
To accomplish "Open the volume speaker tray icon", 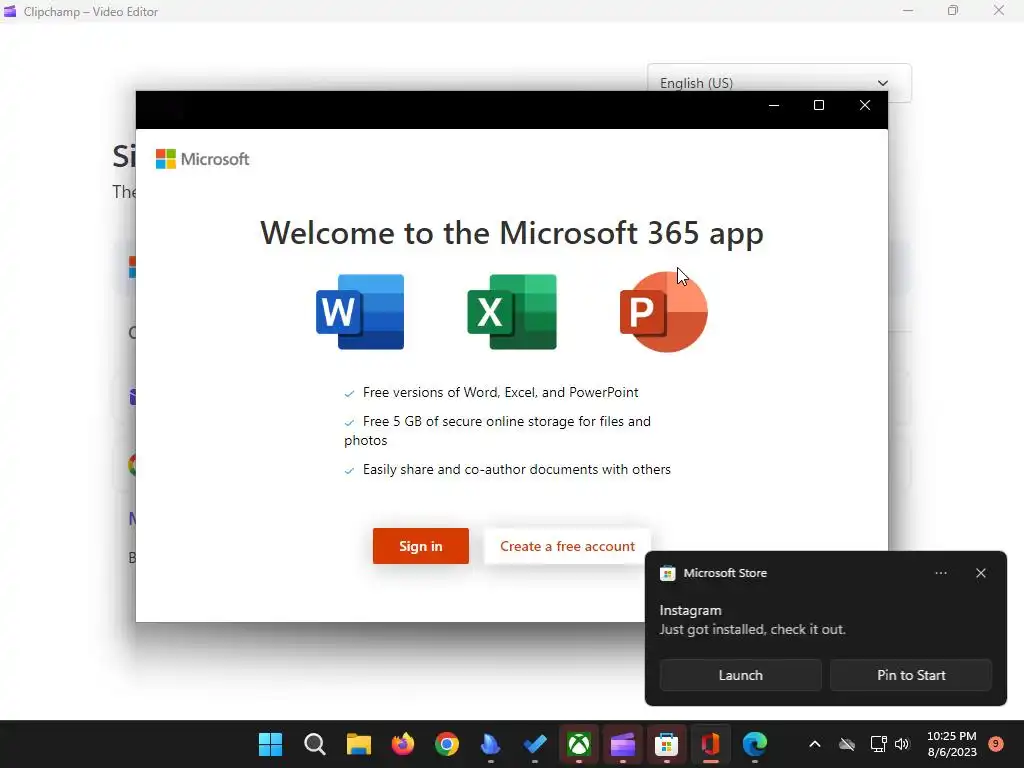I will 902,744.
